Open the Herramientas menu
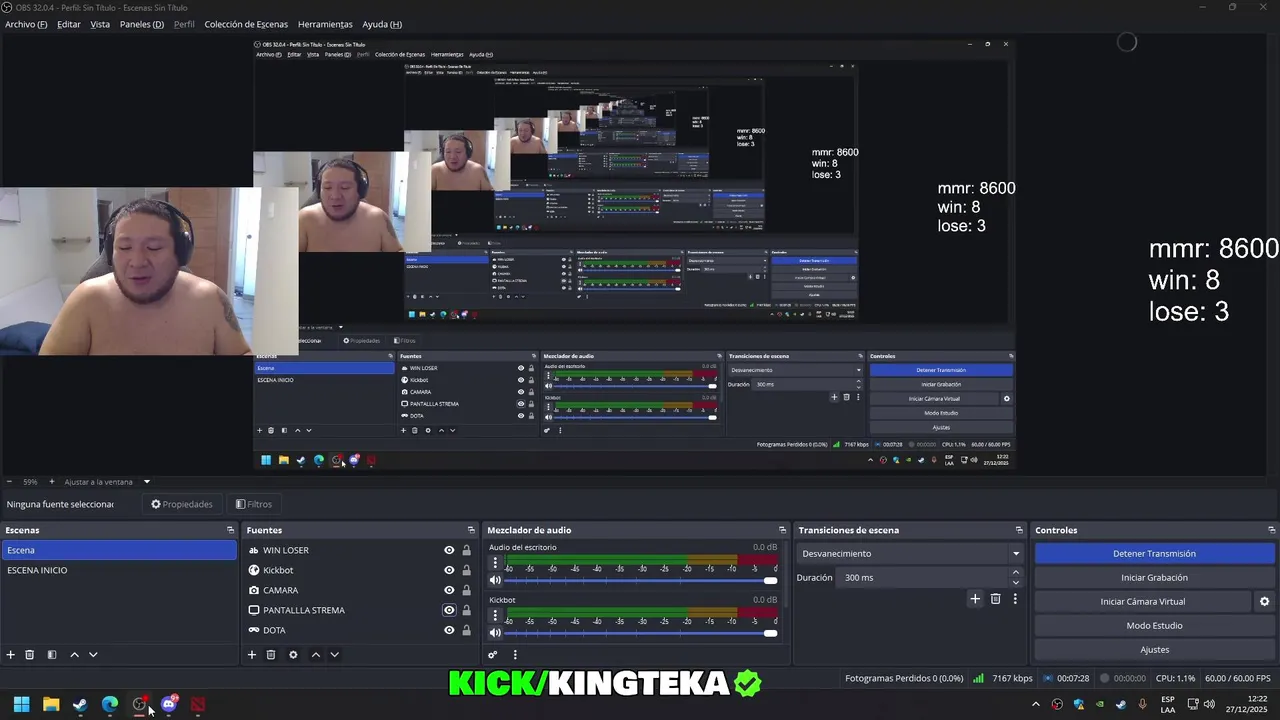 coord(325,24)
